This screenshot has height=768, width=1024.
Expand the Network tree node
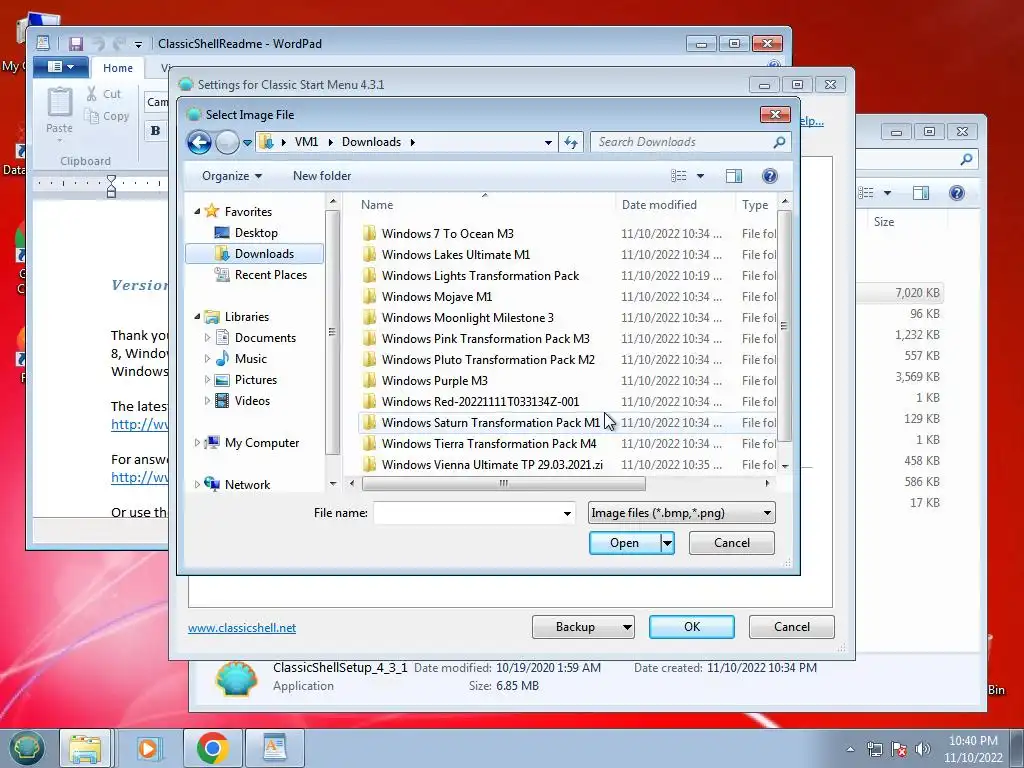tap(197, 485)
